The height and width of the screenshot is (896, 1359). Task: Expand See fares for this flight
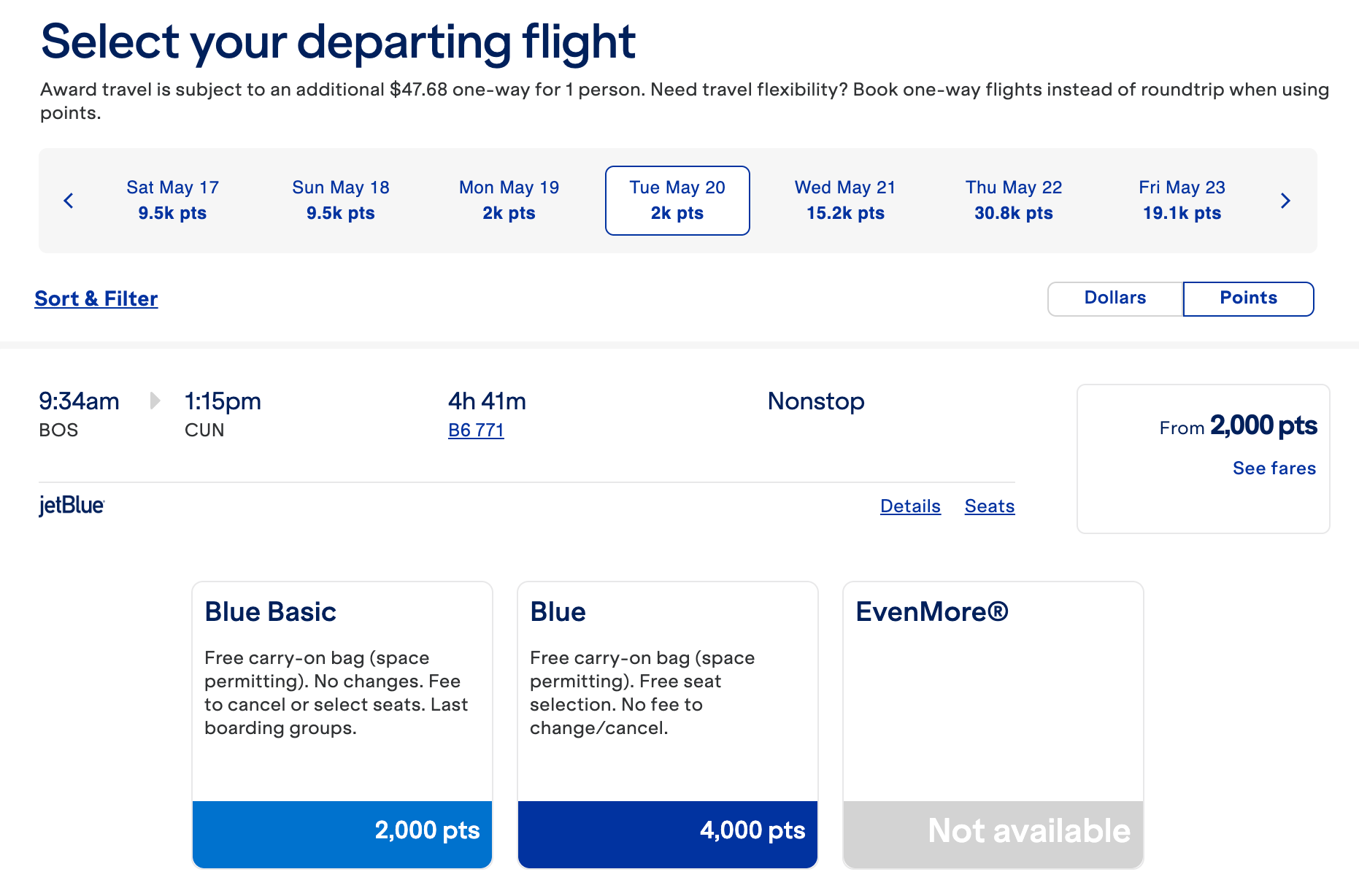tap(1274, 468)
